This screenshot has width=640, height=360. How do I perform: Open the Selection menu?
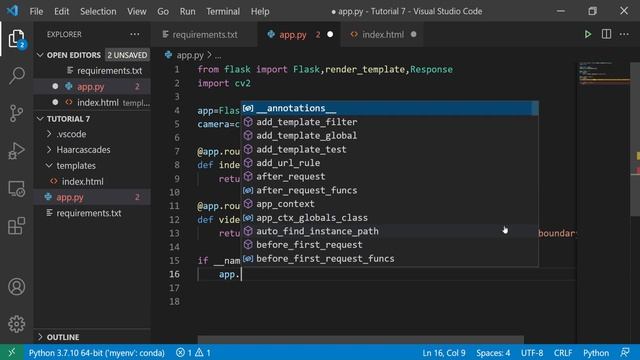point(98,11)
